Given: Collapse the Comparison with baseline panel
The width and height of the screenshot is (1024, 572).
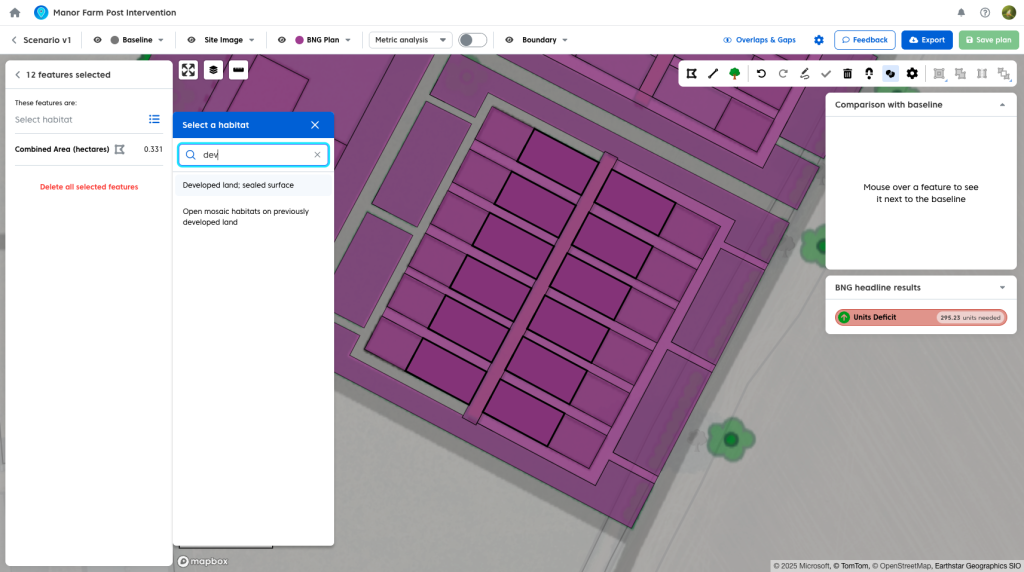Looking at the screenshot, I should point(1002,104).
